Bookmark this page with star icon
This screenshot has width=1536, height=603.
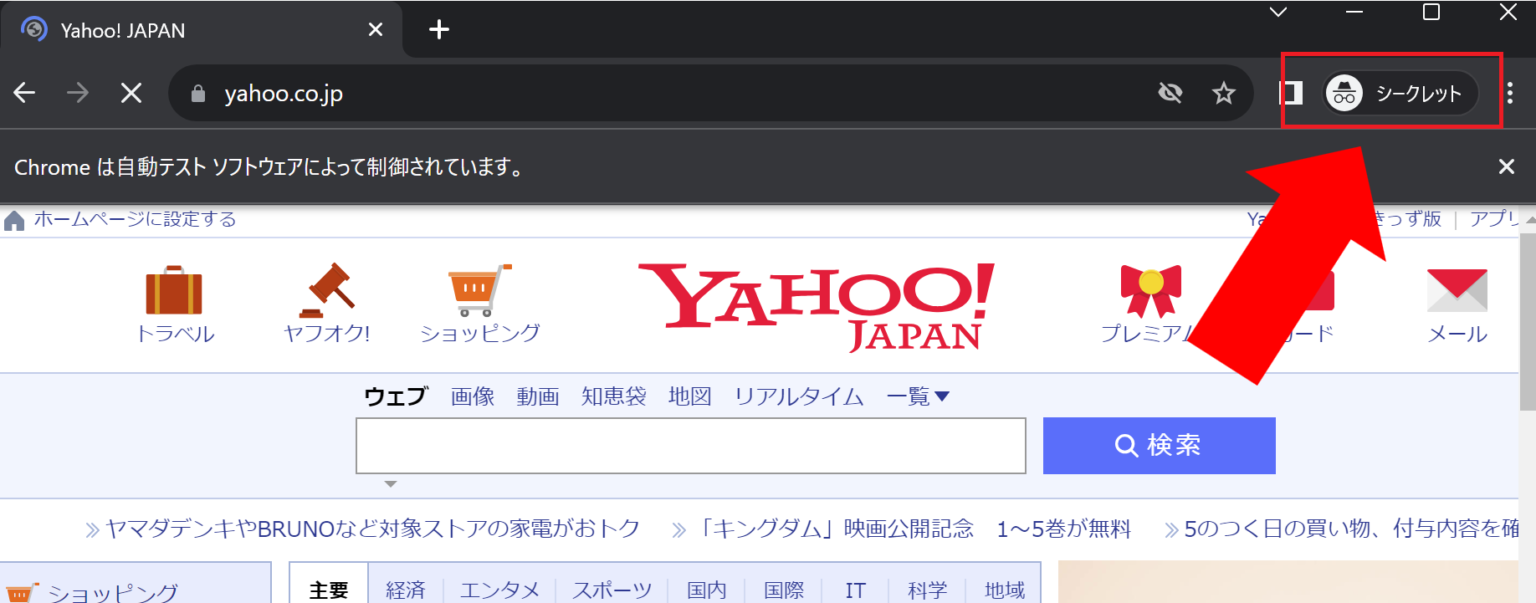(1223, 93)
